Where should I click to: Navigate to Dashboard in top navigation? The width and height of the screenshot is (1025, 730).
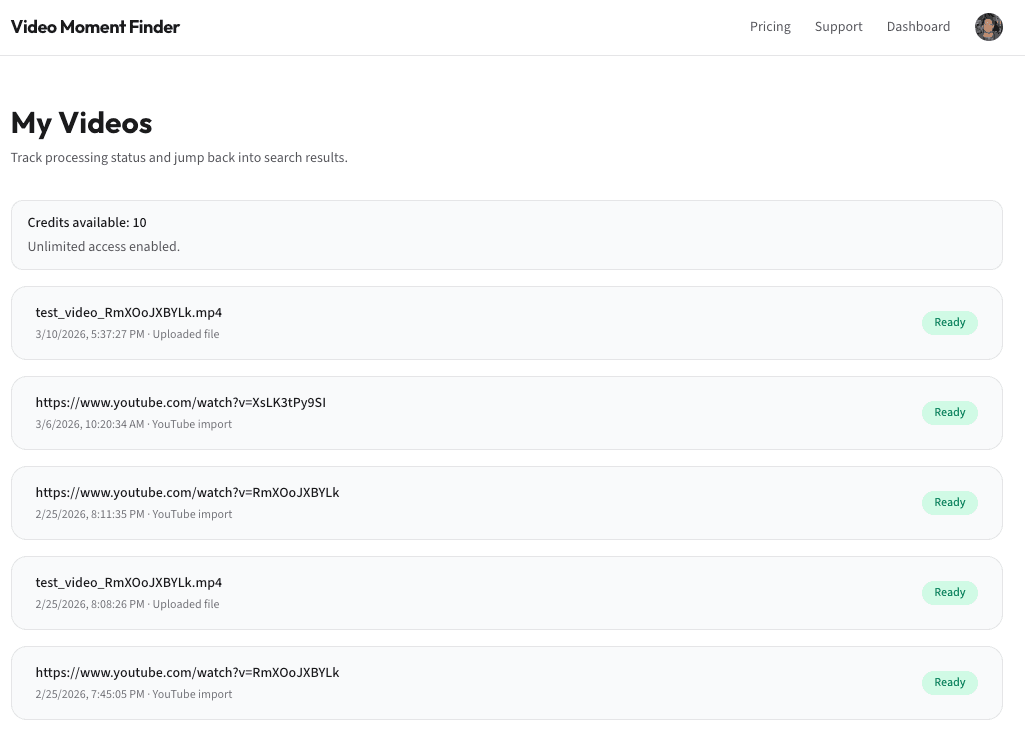tap(918, 27)
